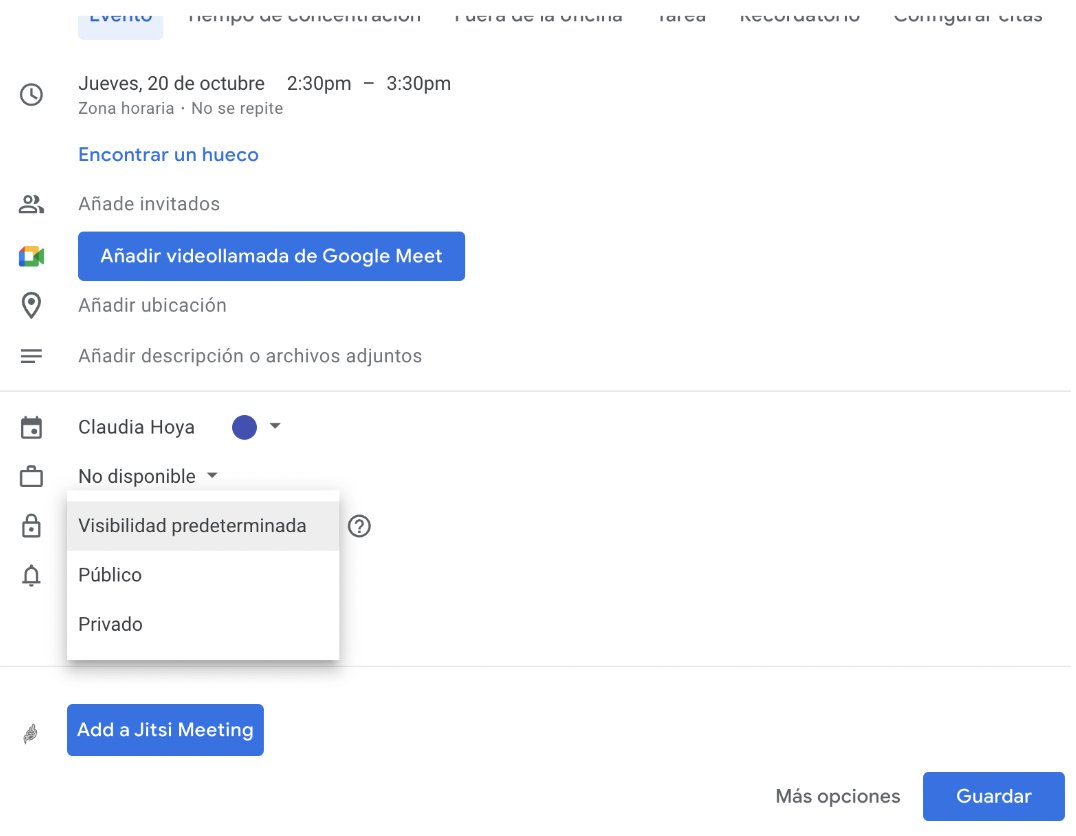1076x836 pixels.
Task: Click the Añade invitados field
Action: (x=149, y=204)
